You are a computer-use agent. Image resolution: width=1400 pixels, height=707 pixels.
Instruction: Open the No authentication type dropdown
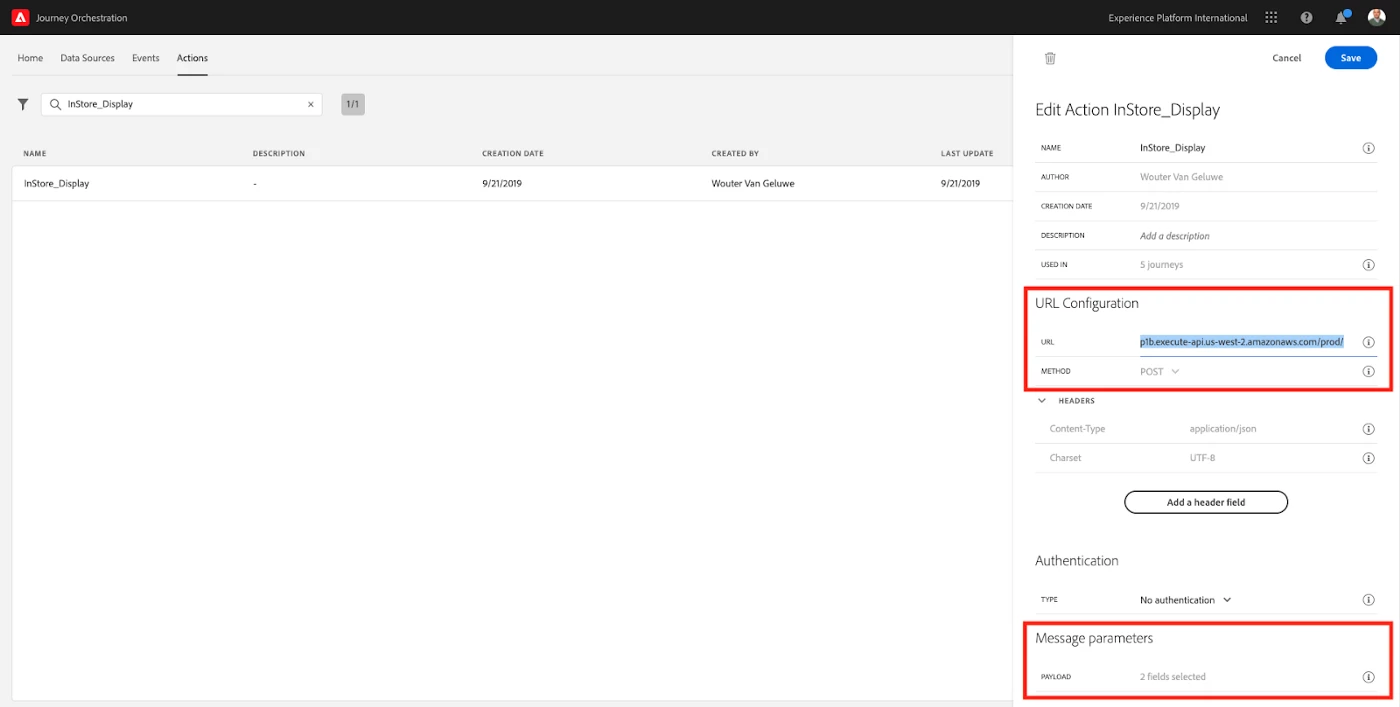pos(1186,600)
